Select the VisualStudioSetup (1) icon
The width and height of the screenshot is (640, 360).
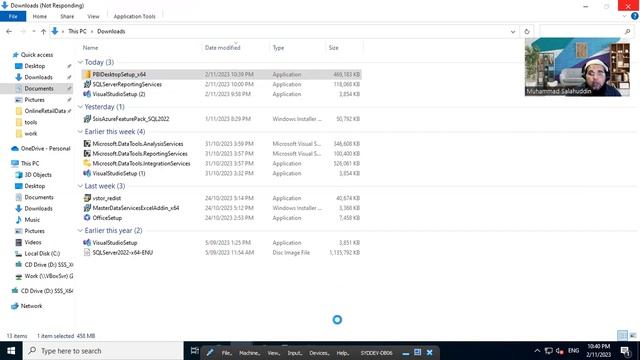point(87,173)
